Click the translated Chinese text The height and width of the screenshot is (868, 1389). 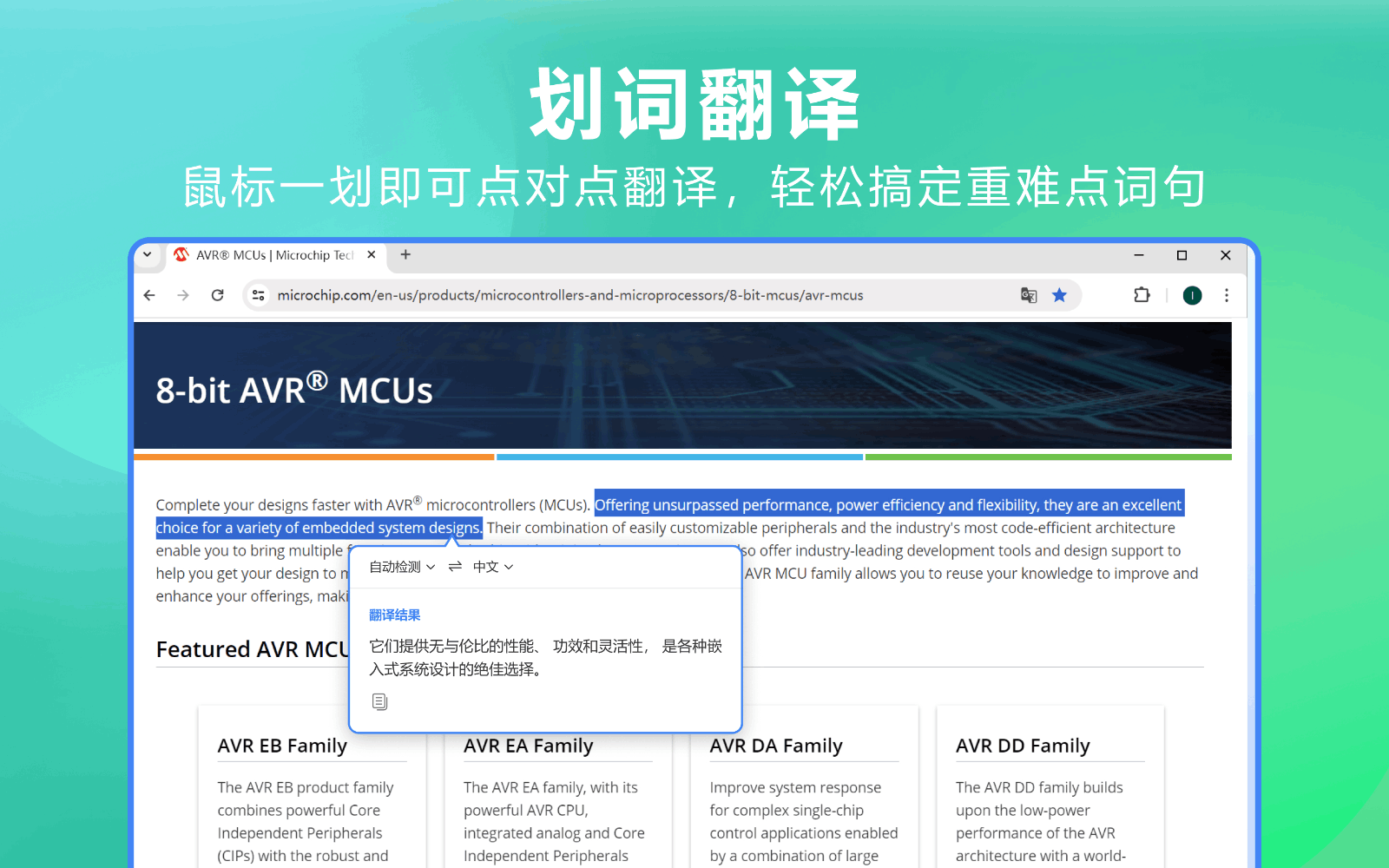click(545, 657)
